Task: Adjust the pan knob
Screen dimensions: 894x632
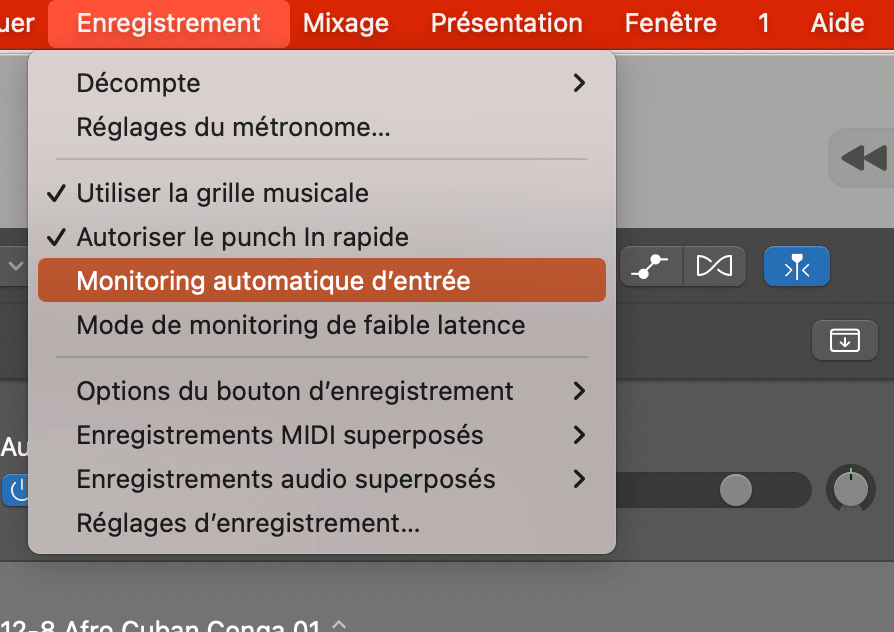Action: click(x=850, y=489)
